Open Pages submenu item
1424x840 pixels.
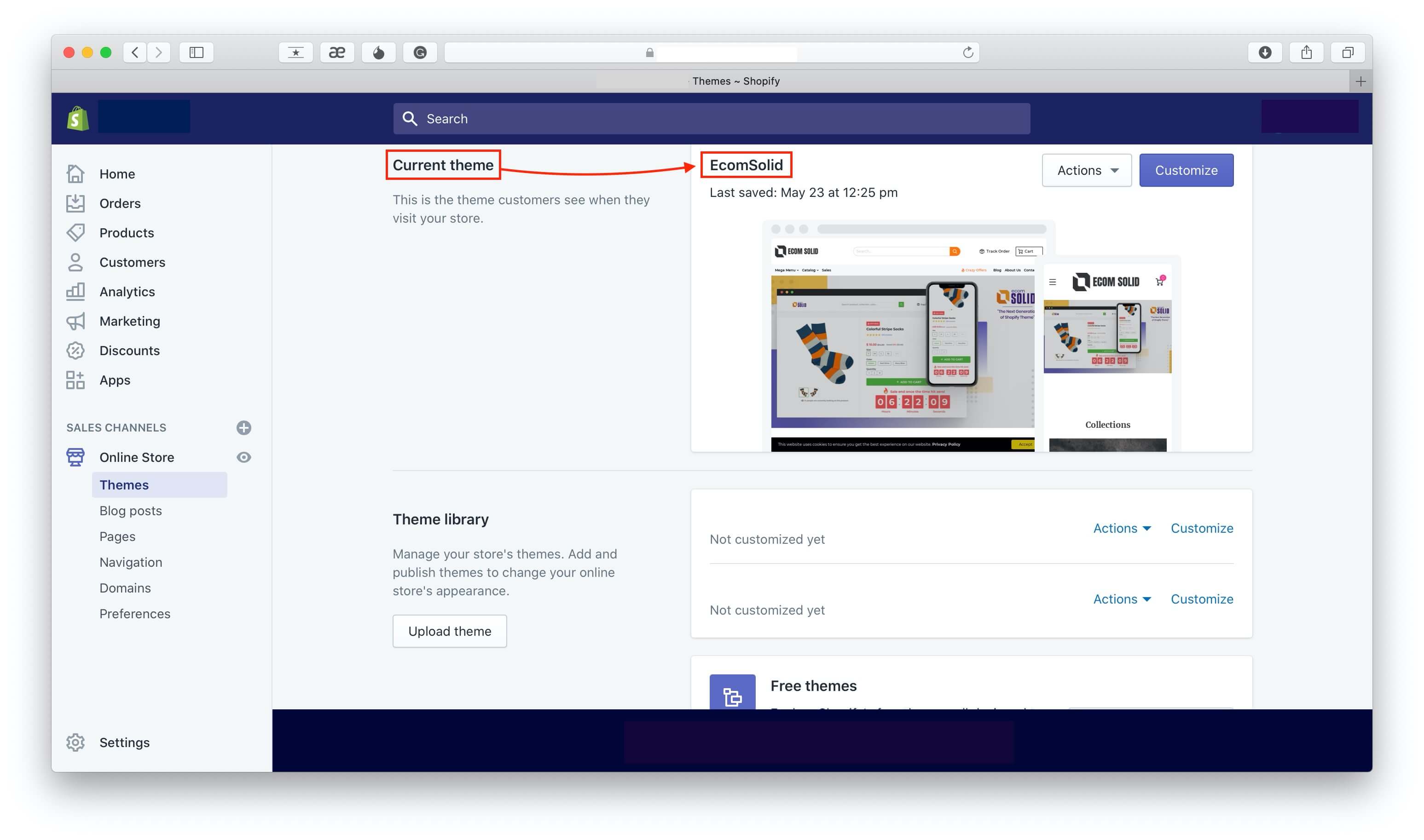(x=118, y=536)
